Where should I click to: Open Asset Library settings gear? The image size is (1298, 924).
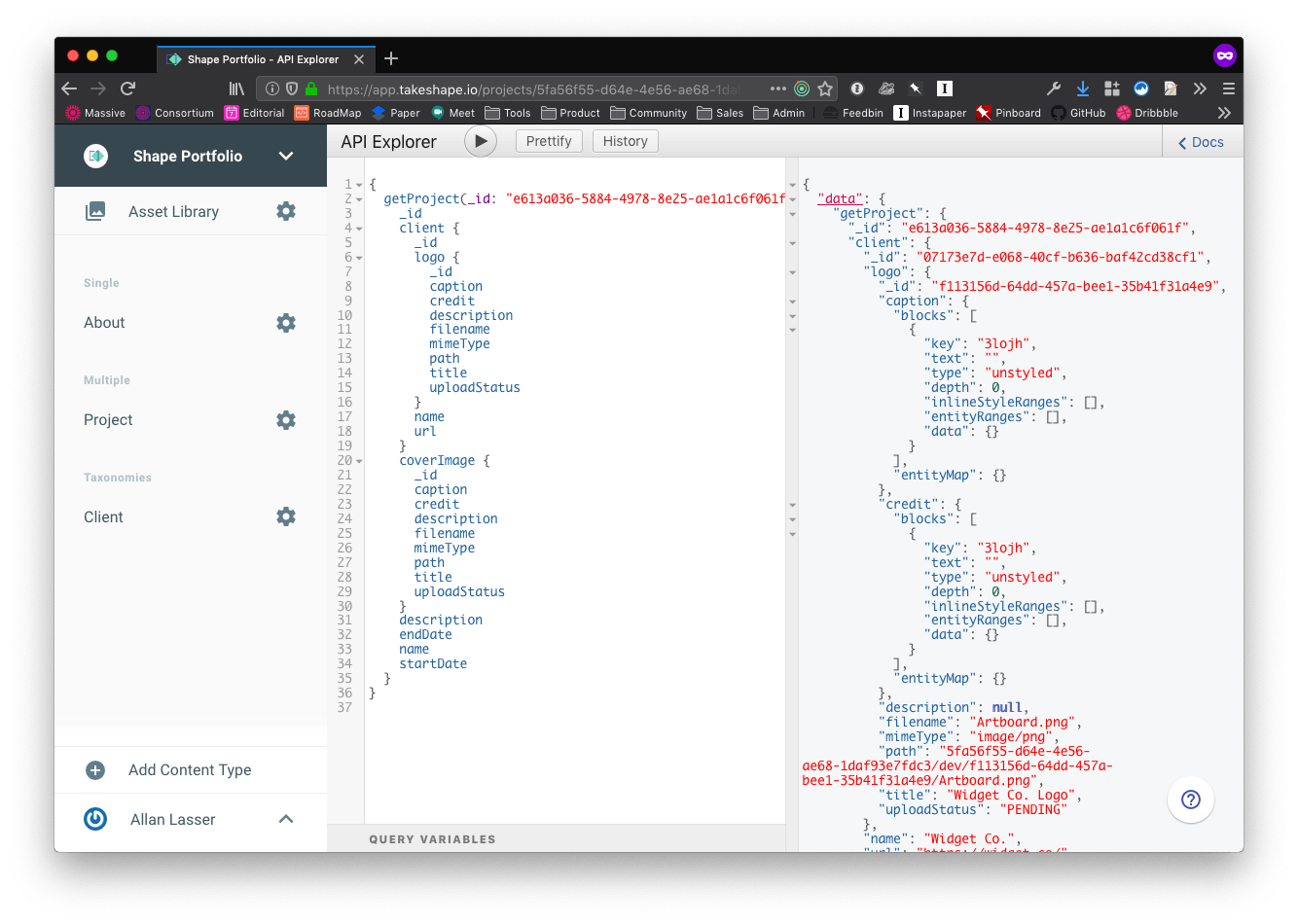[286, 211]
